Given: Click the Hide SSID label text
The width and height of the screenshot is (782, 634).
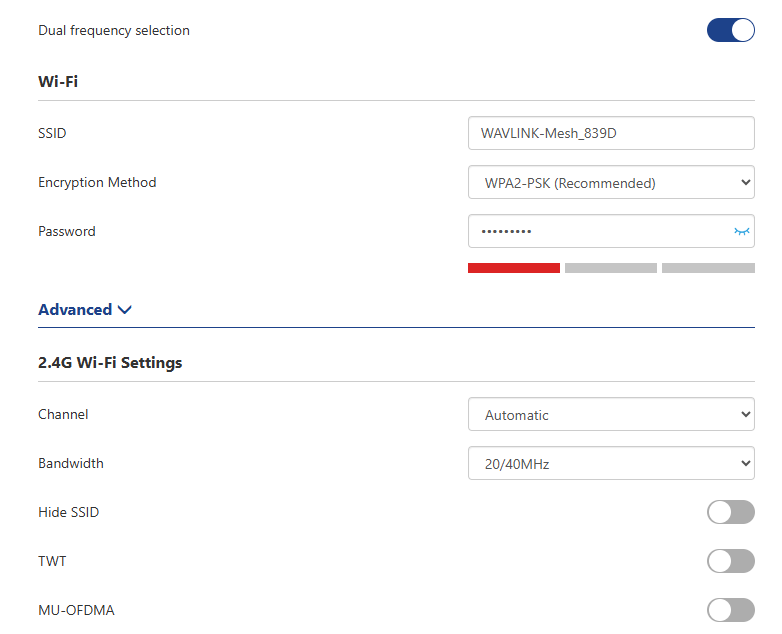Looking at the screenshot, I should (68, 512).
